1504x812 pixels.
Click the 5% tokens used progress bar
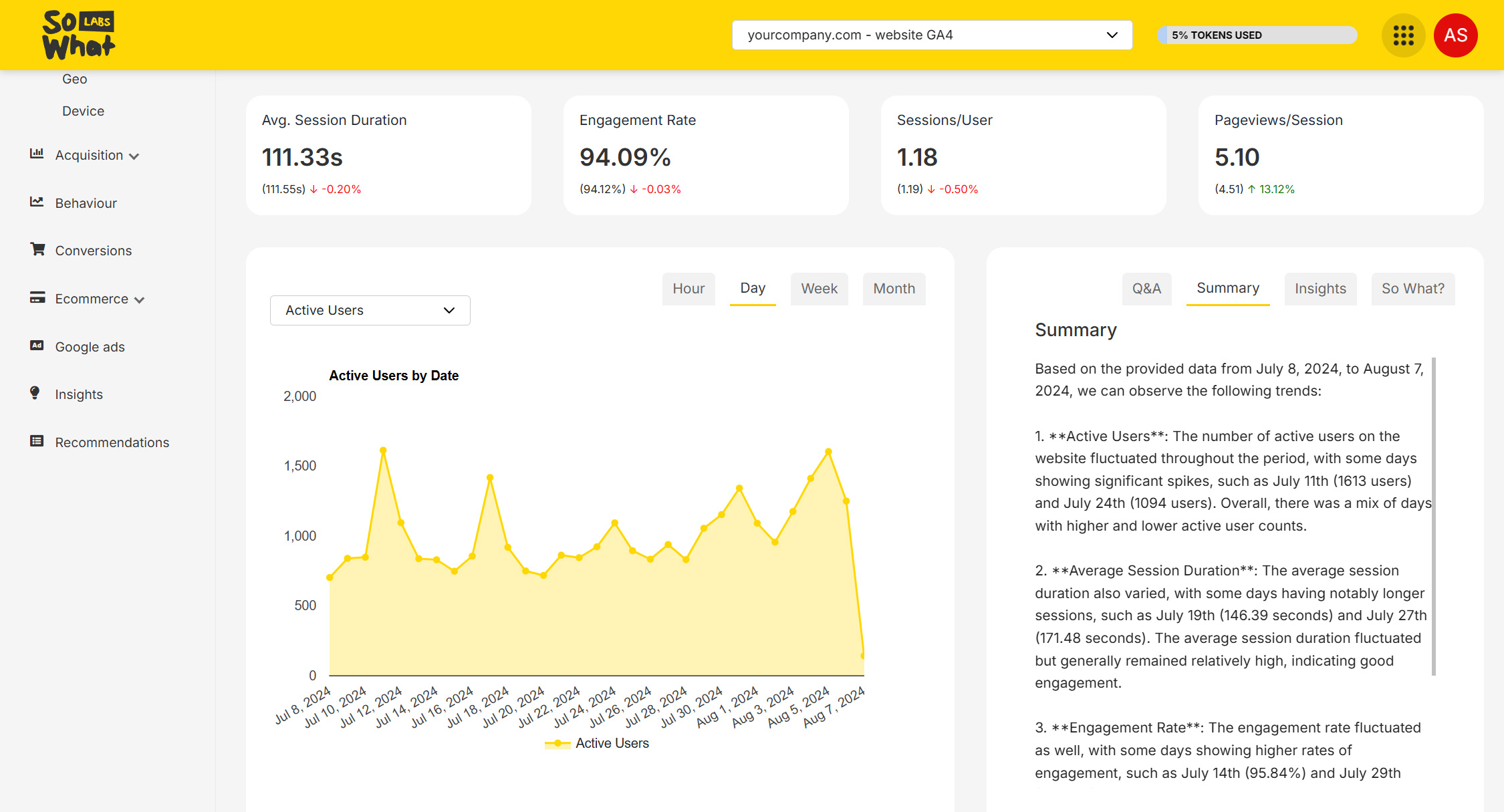1257,35
